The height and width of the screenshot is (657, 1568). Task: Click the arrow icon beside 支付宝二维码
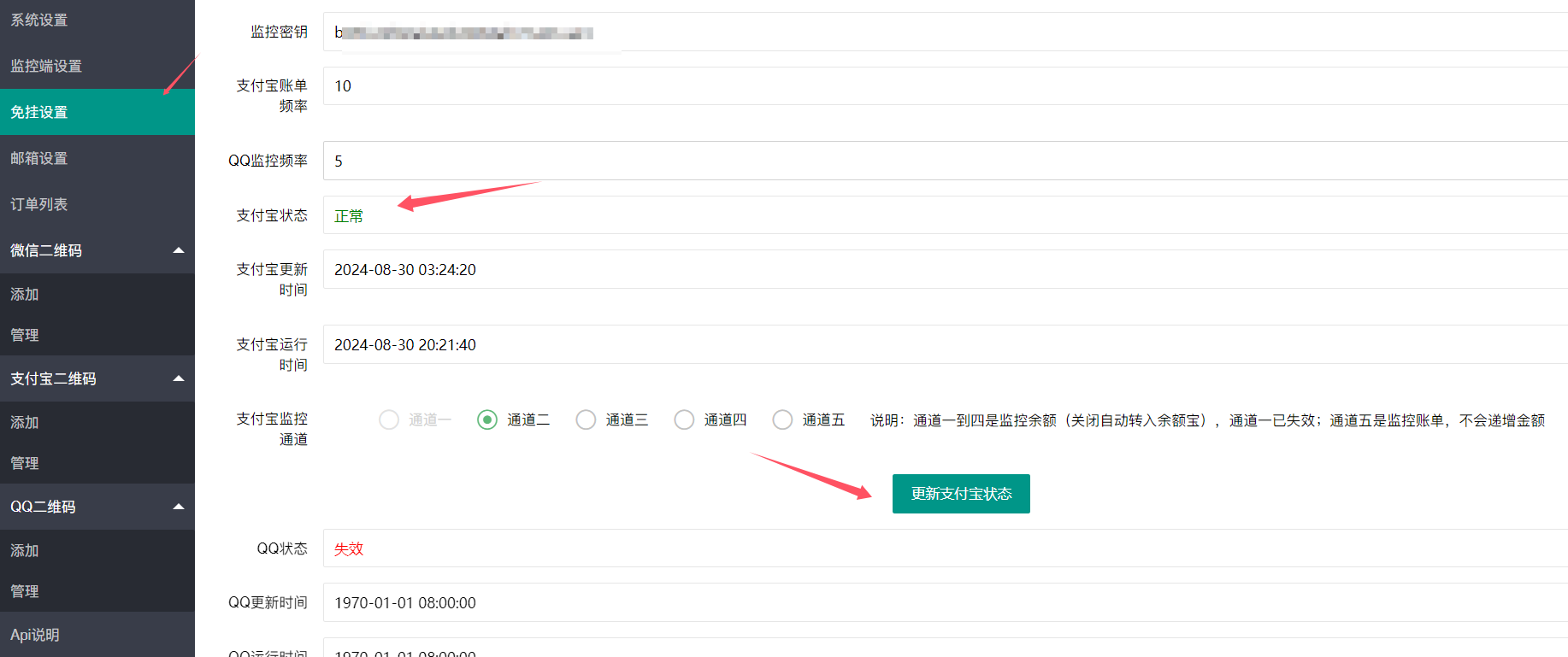(x=179, y=378)
